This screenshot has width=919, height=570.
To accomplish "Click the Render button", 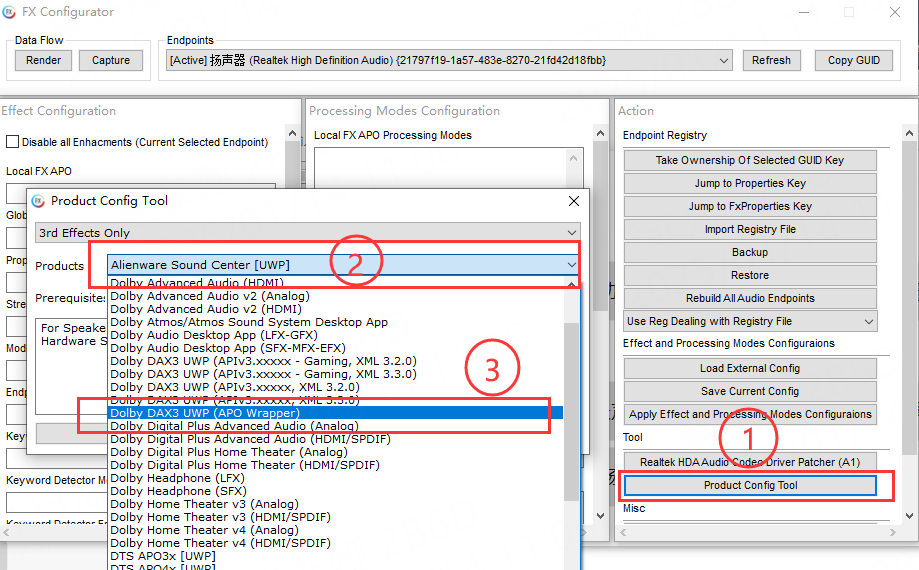I will coord(43,60).
